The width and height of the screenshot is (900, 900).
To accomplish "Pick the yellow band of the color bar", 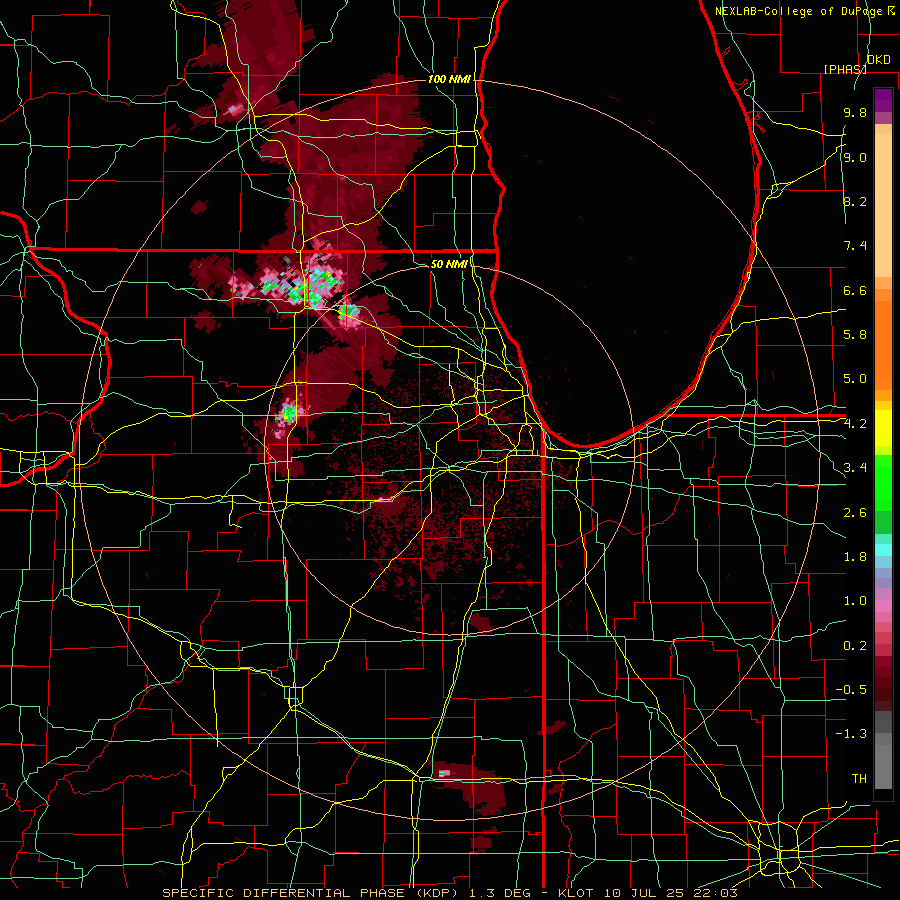I will [x=883, y=428].
